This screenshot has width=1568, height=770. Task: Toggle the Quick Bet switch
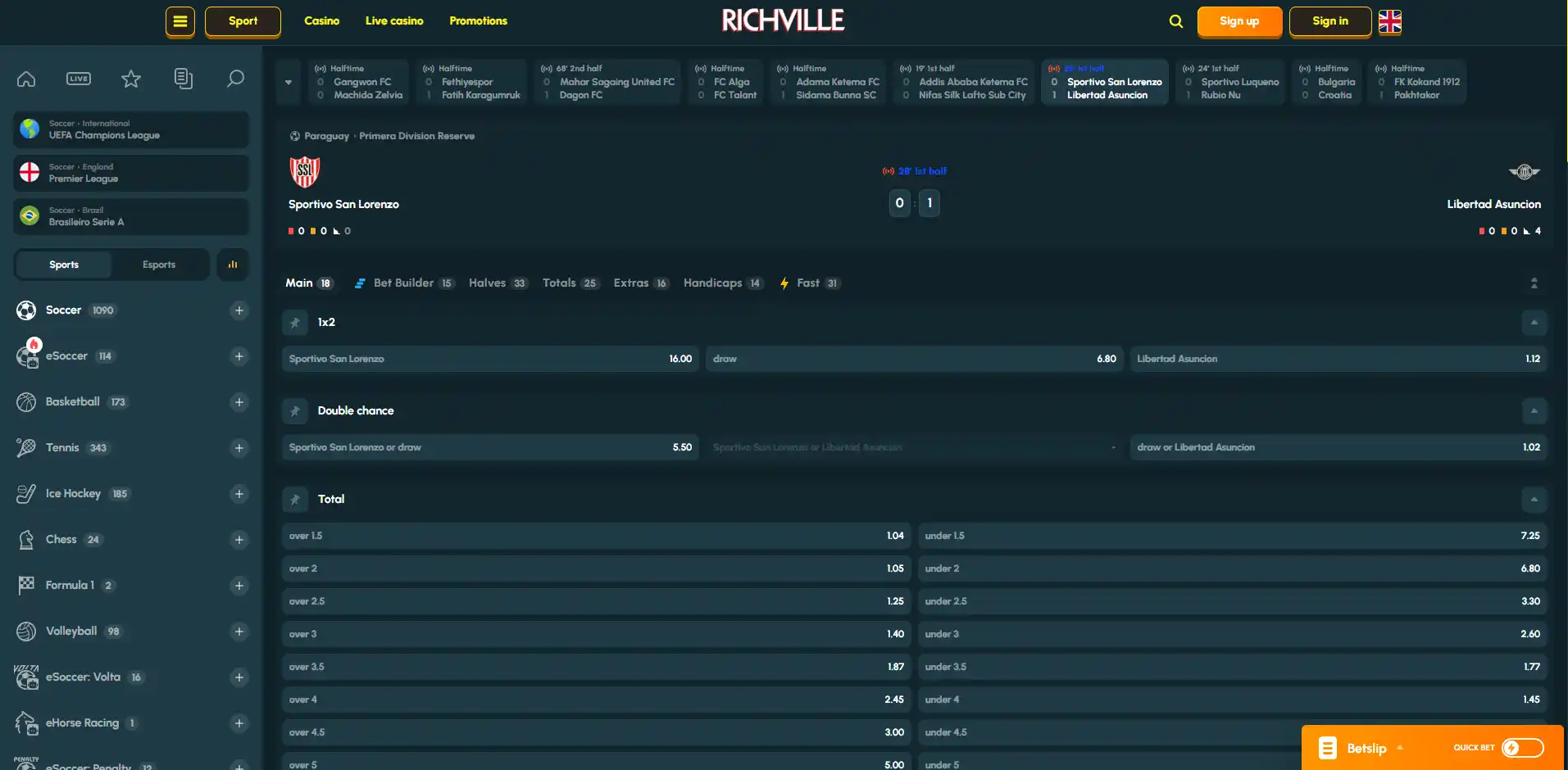tap(1523, 748)
